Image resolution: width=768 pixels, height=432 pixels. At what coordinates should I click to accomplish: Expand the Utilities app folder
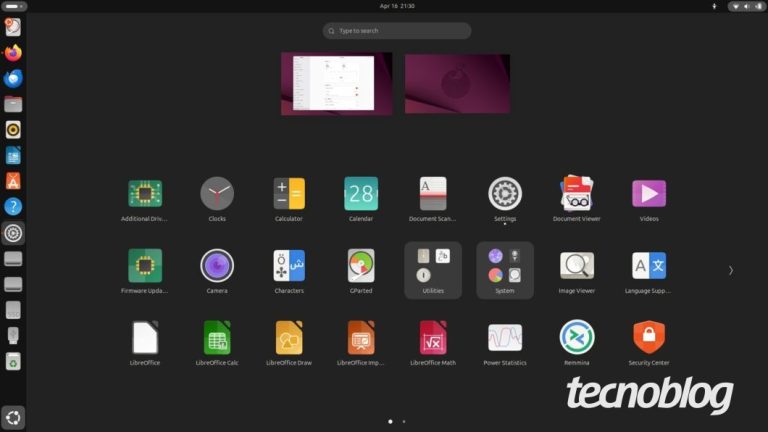(433, 269)
